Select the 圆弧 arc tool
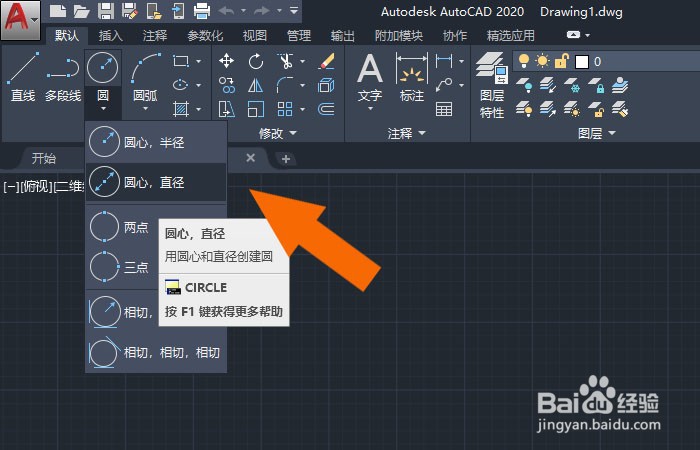Image resolution: width=700 pixels, height=450 pixels. [146, 76]
